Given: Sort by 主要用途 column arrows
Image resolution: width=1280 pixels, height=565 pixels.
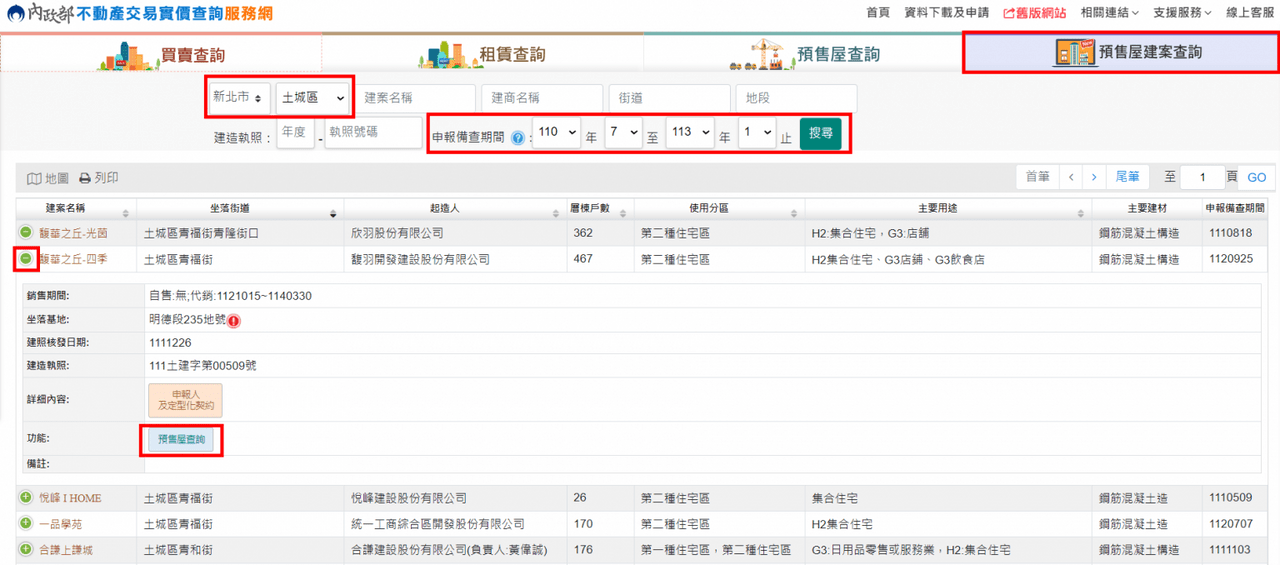Looking at the screenshot, I should pyautogui.click(x=1080, y=213).
